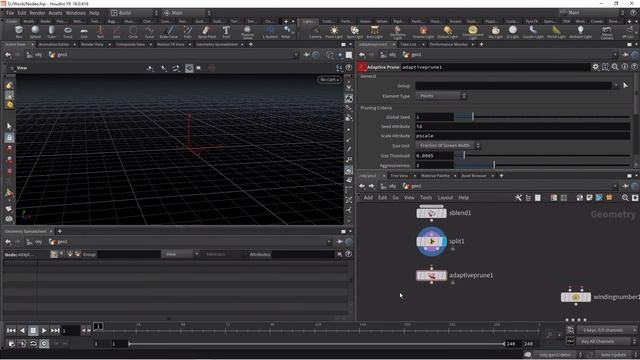
Task: Toggle the audio button in the playbar
Action: click(22, 344)
